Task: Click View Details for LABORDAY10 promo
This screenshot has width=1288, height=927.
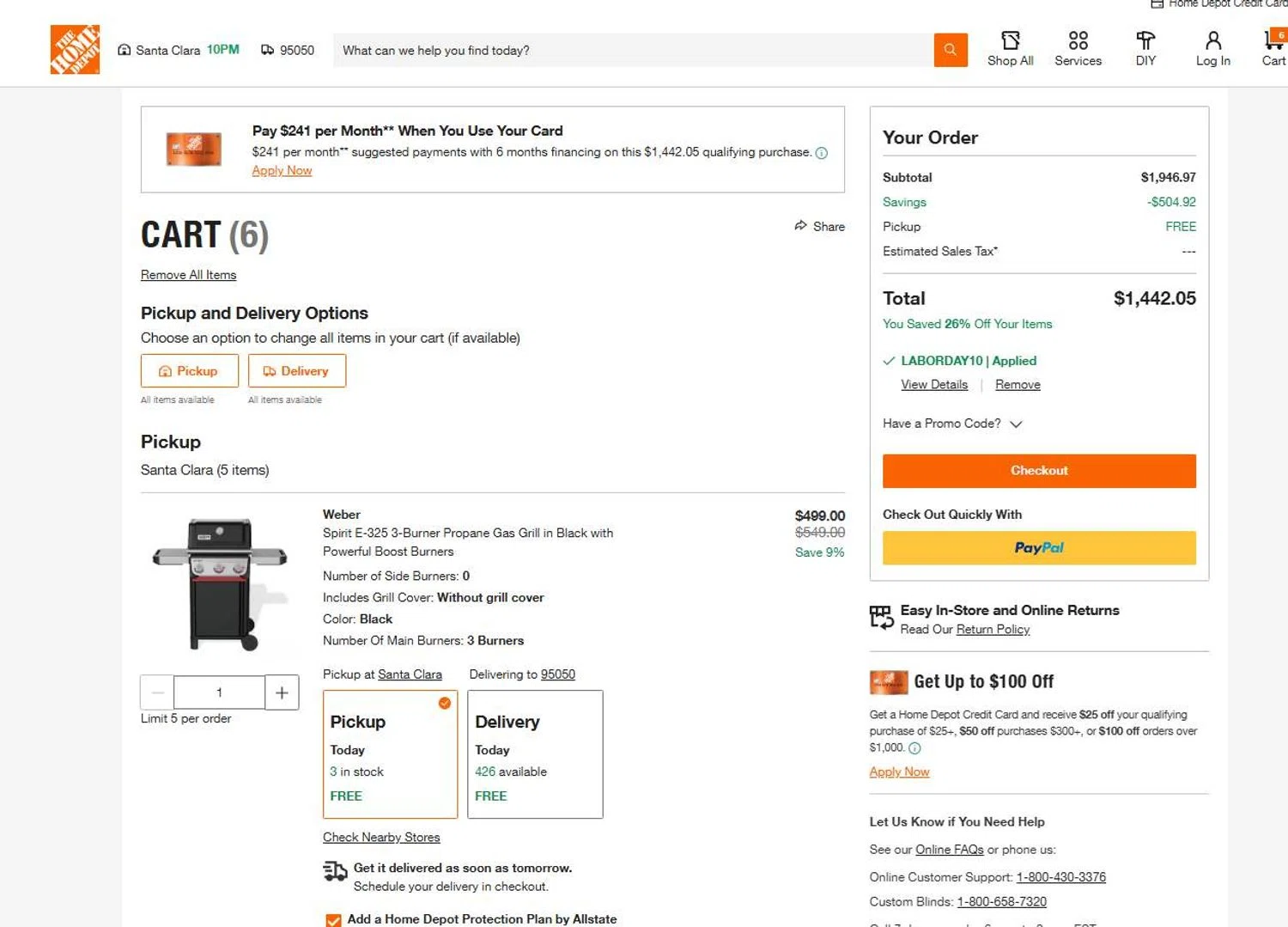Action: point(934,385)
